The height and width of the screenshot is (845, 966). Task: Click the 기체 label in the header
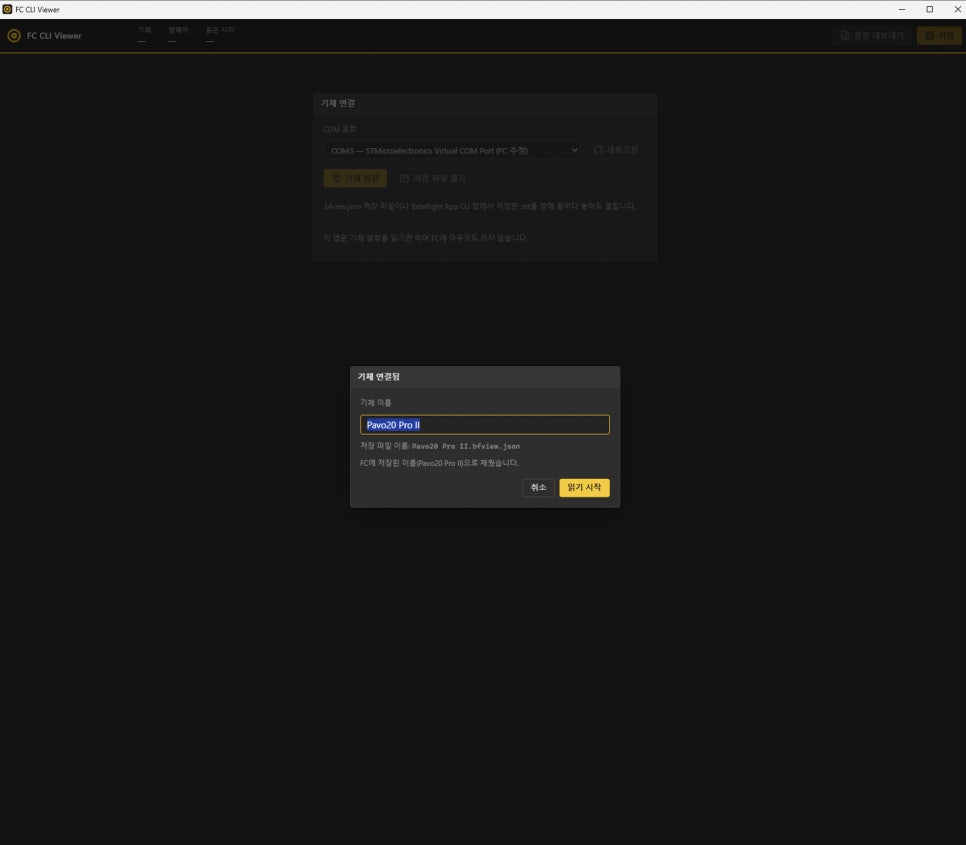point(144,30)
